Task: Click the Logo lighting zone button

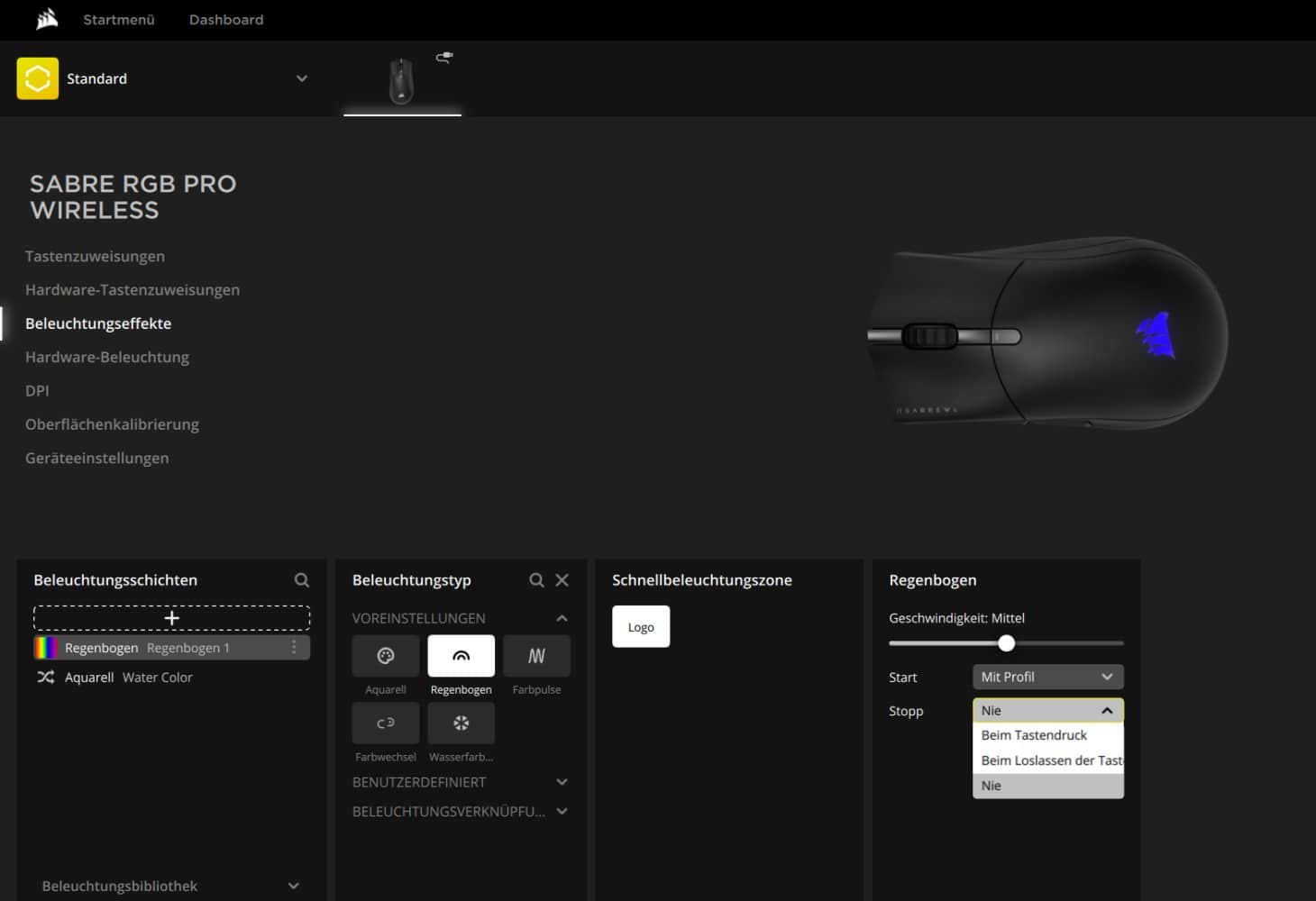Action: (641, 627)
